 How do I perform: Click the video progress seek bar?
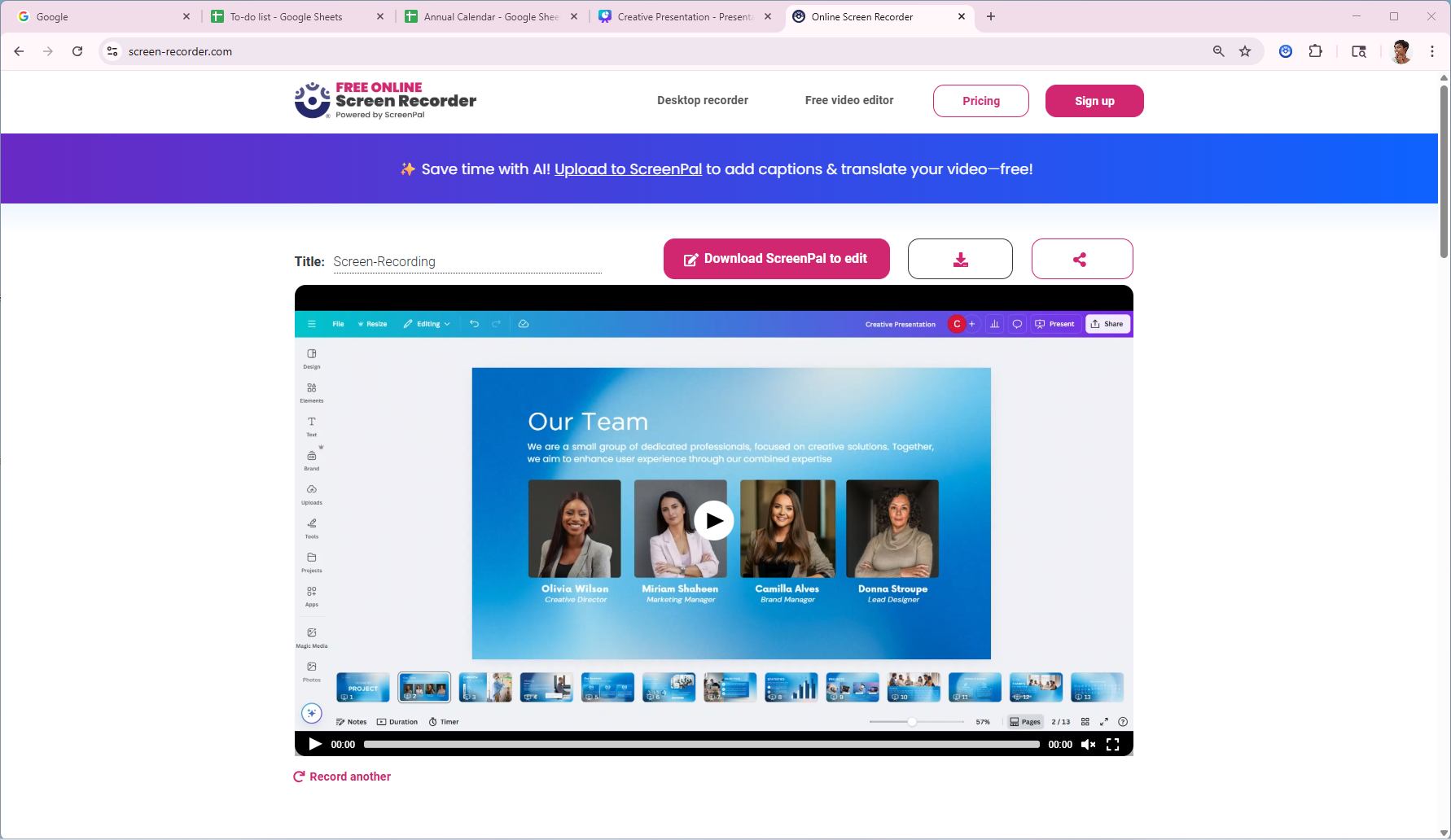click(x=701, y=744)
